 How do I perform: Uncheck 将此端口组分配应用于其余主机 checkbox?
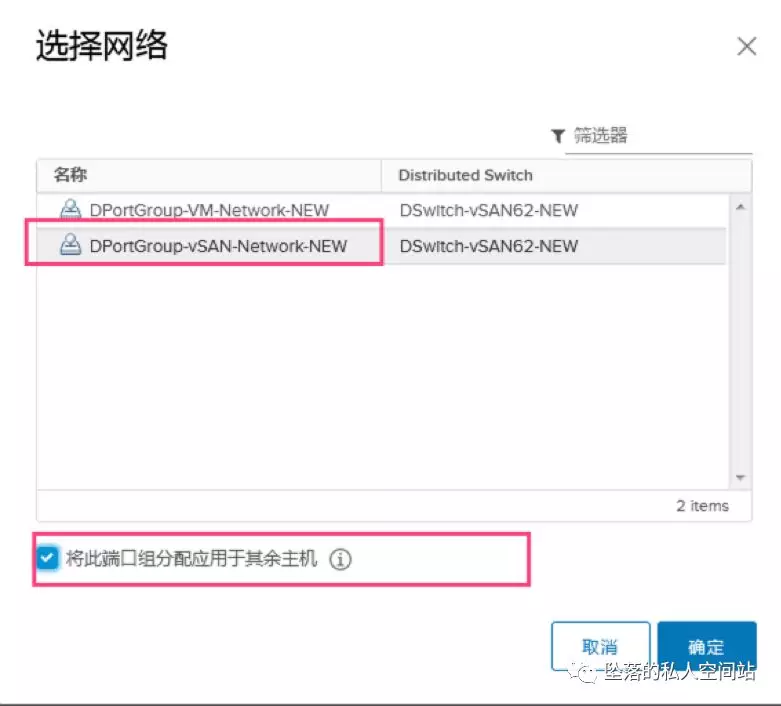point(47,558)
